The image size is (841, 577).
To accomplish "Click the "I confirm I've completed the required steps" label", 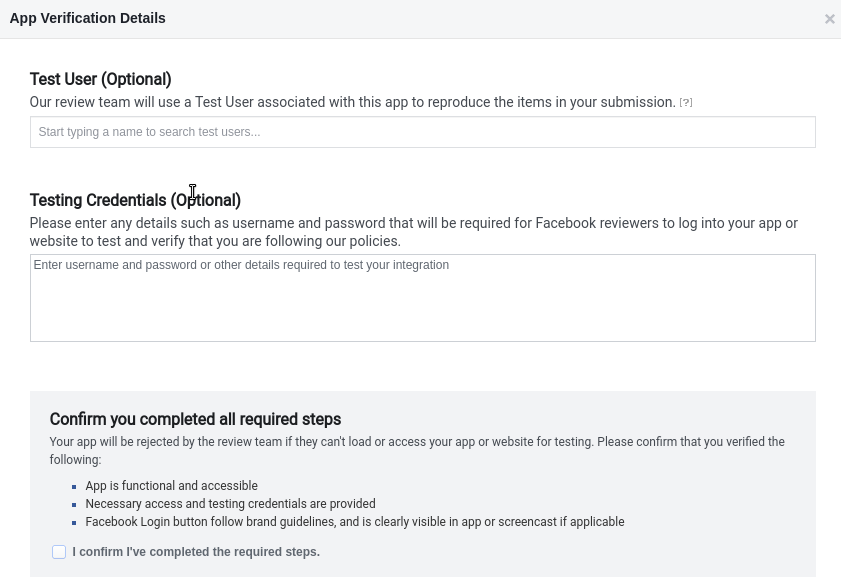I will 196,552.
